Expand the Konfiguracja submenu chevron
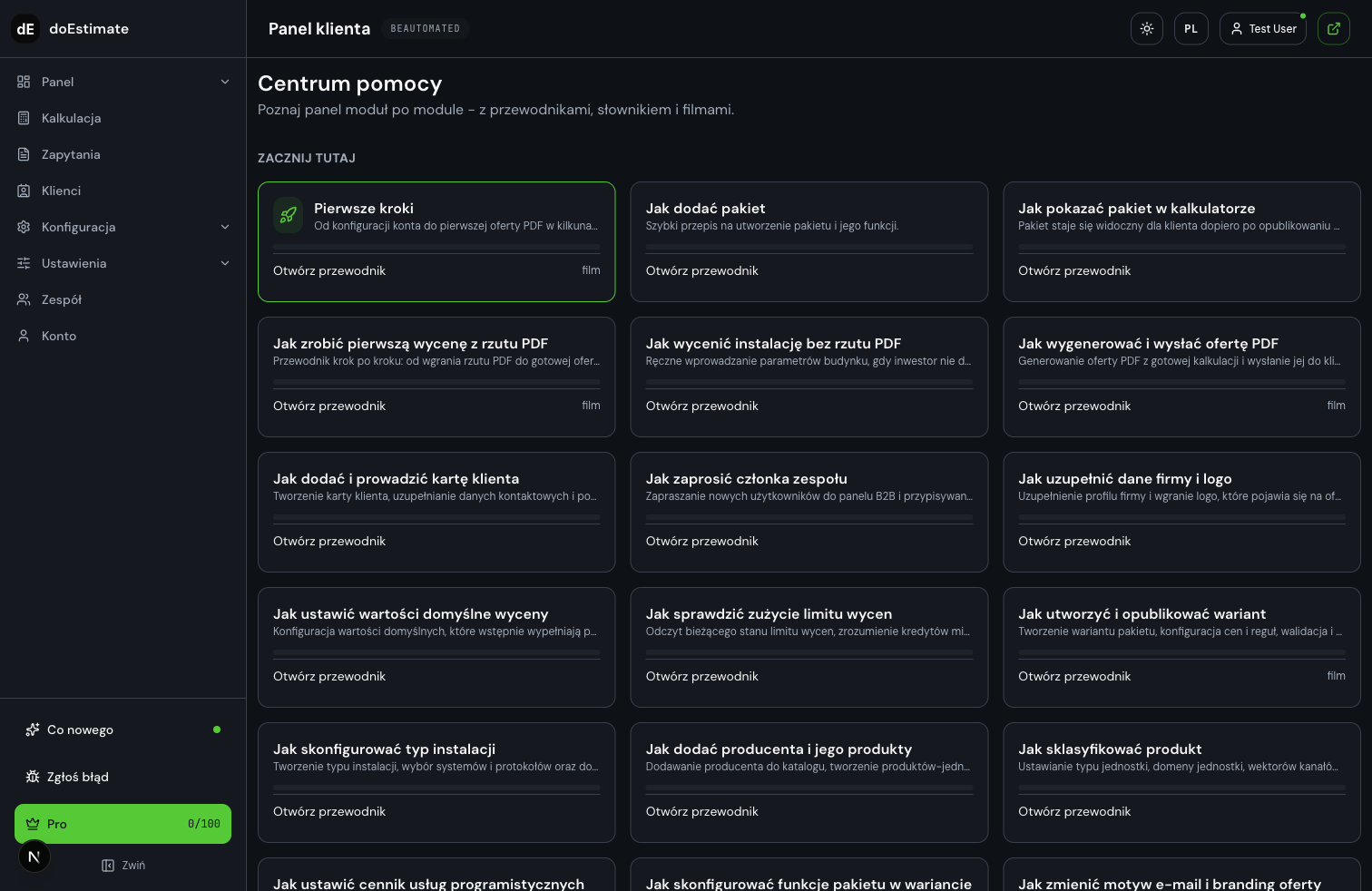 [225, 227]
